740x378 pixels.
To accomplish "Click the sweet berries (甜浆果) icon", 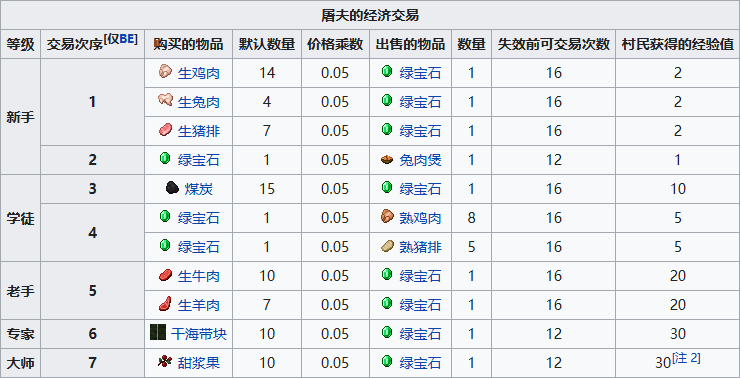I will pyautogui.click(x=165, y=362).
